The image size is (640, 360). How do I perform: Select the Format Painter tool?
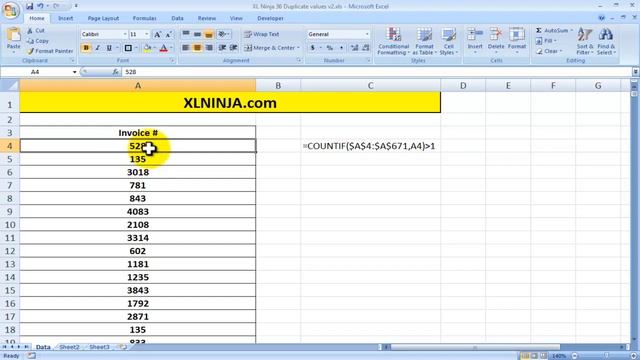(50, 51)
